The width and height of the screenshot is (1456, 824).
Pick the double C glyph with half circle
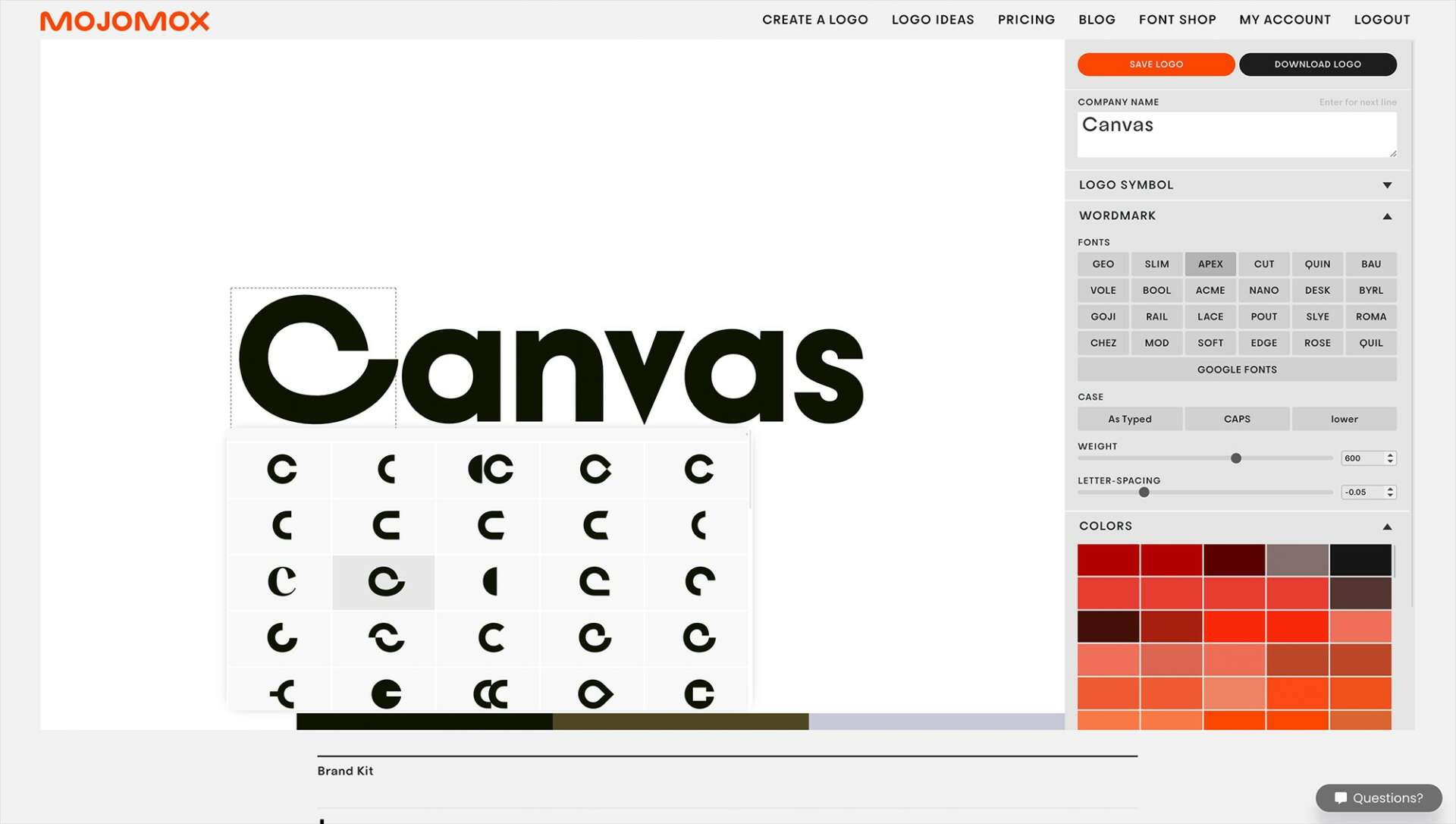click(490, 469)
